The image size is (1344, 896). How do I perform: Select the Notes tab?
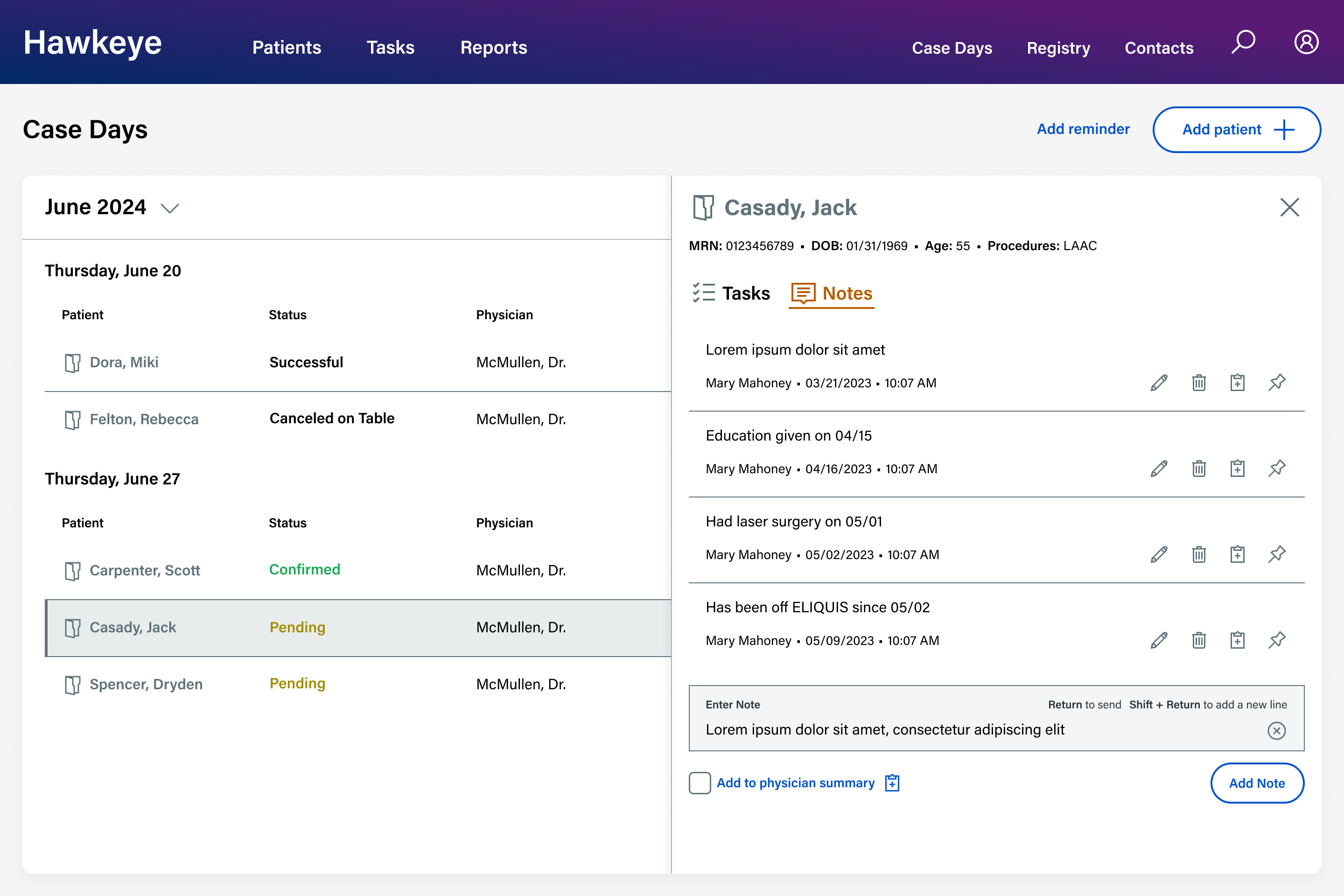coord(832,293)
